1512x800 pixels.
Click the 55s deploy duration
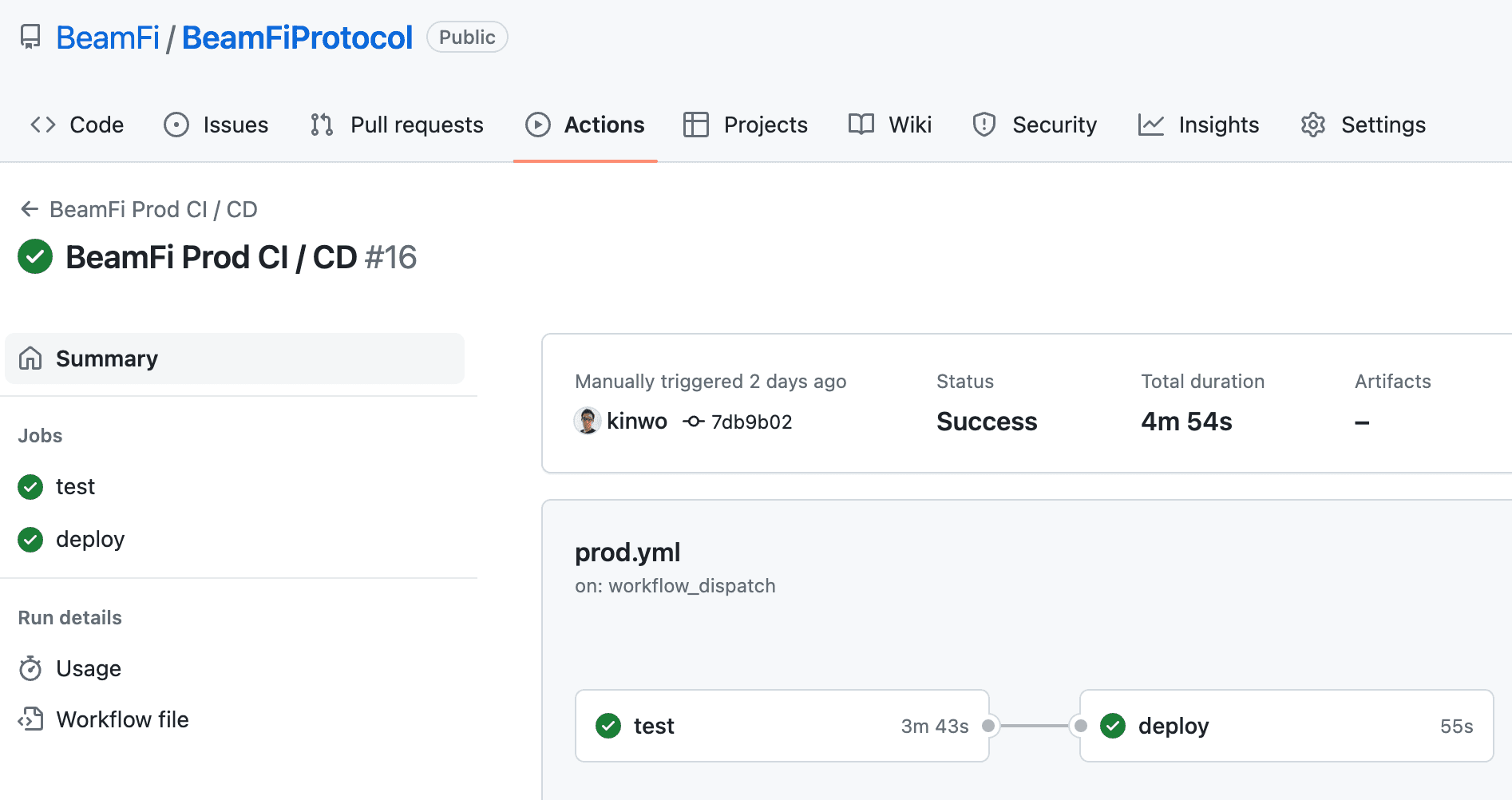pos(1456,727)
